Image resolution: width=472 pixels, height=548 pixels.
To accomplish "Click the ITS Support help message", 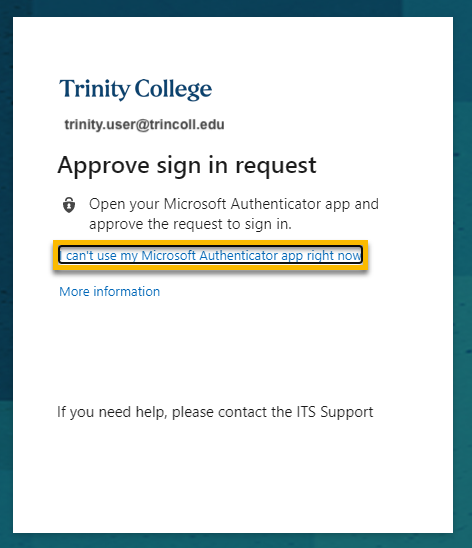I will point(215,412).
